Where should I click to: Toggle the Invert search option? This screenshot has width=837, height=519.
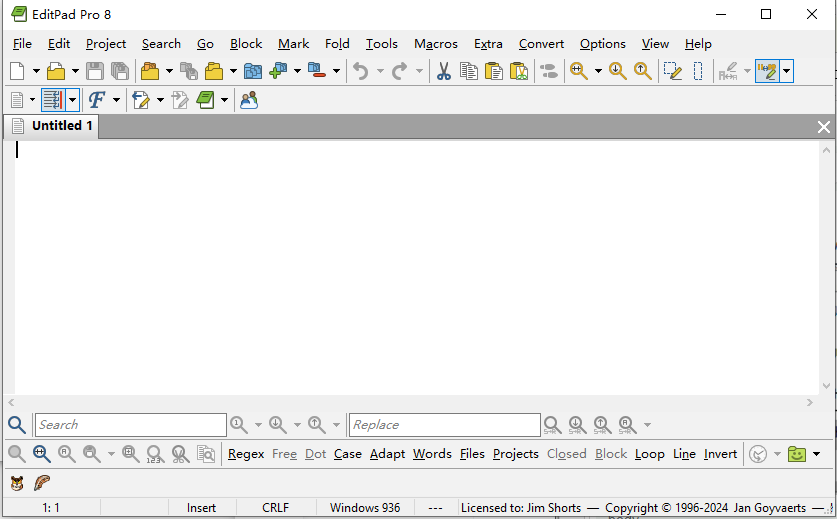[720, 454]
